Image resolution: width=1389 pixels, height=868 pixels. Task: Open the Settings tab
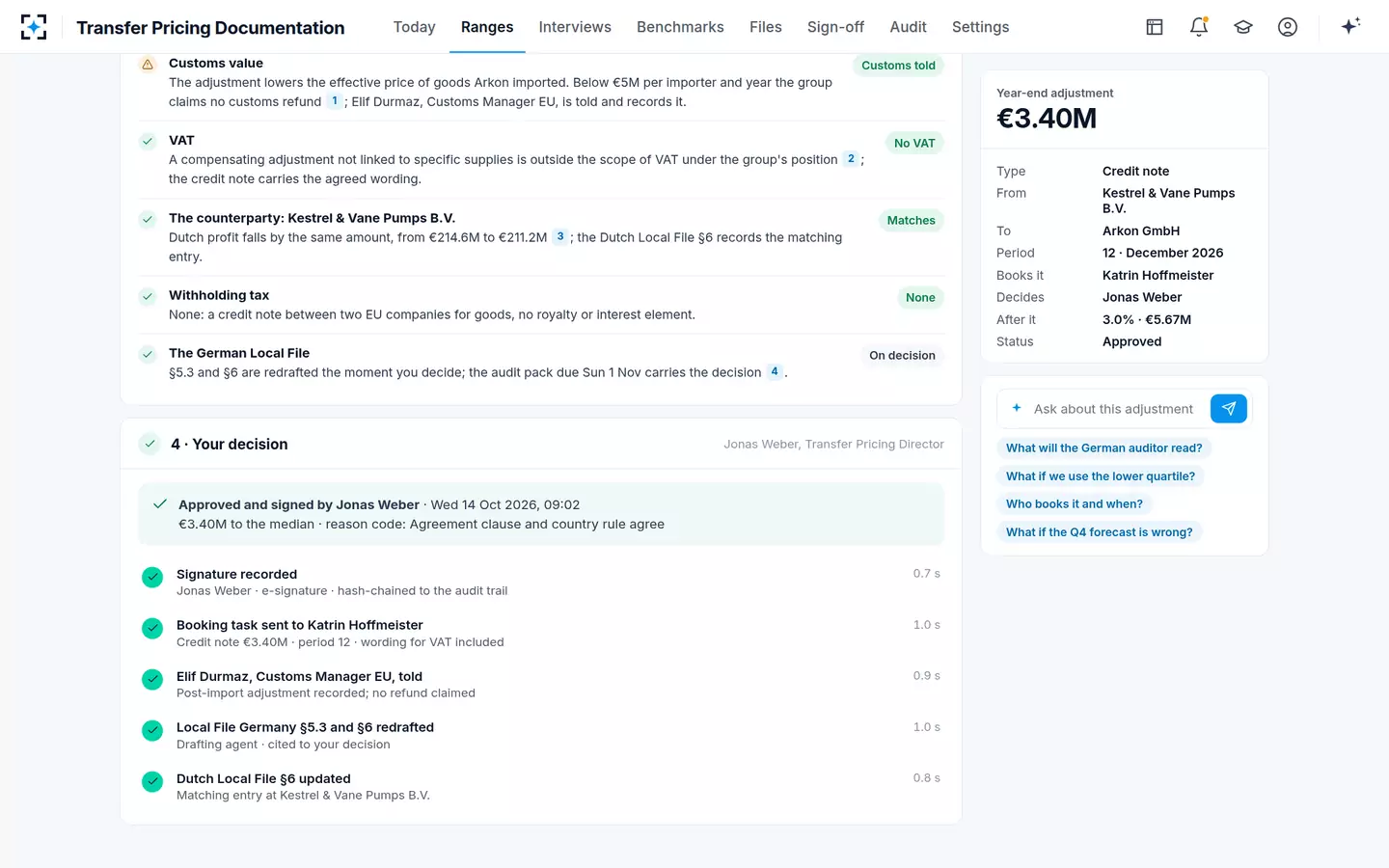[981, 27]
